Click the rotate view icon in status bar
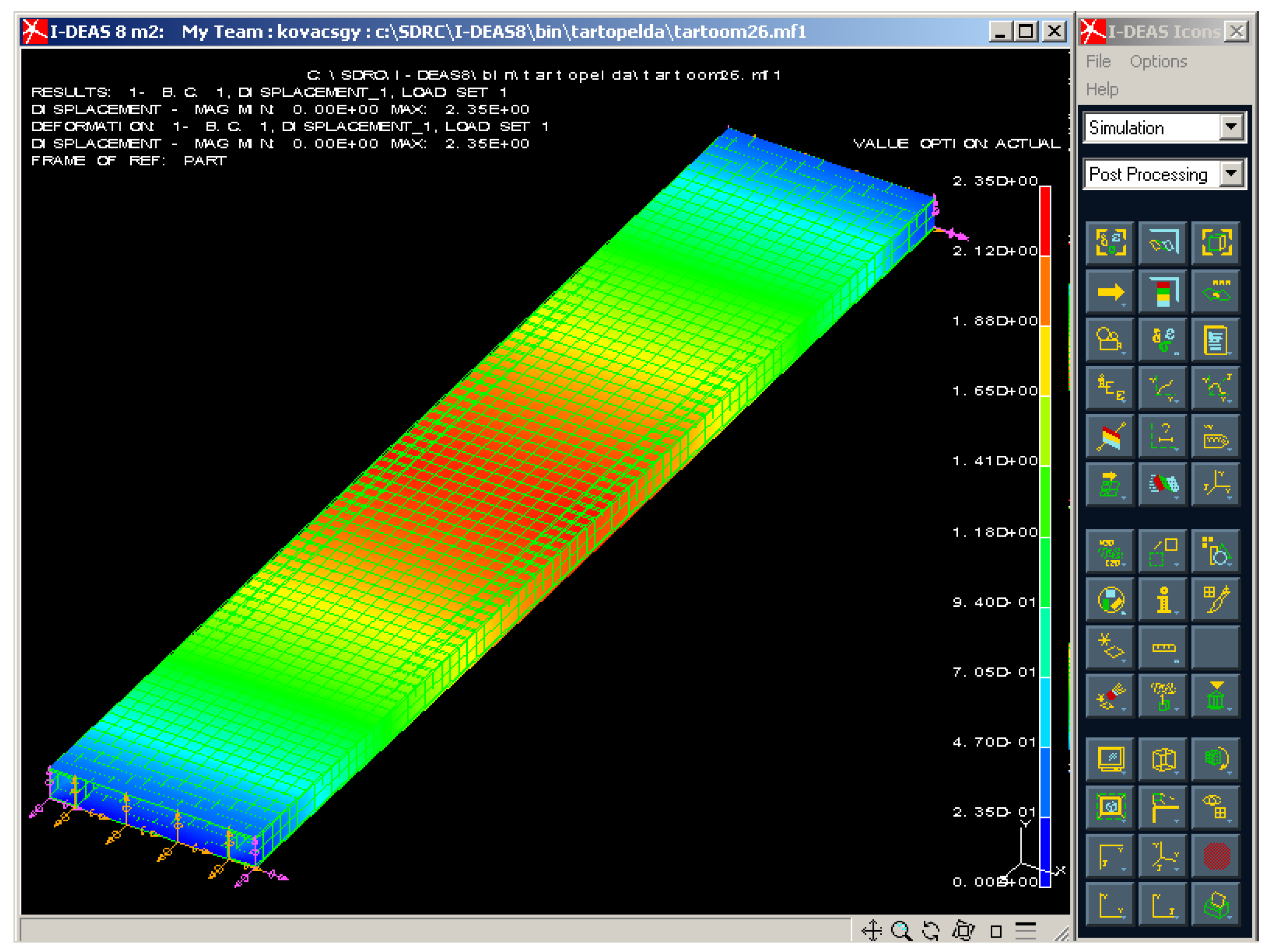Image resolution: width=1270 pixels, height=952 pixels. 931,930
